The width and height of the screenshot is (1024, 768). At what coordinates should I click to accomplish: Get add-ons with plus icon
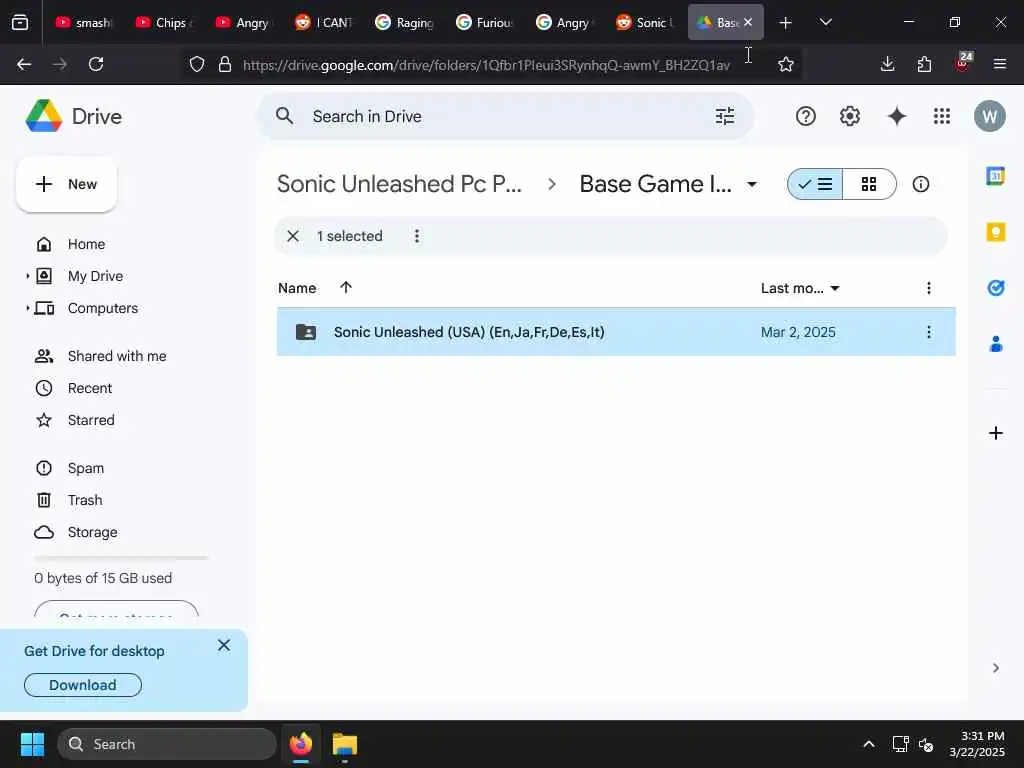click(x=995, y=433)
